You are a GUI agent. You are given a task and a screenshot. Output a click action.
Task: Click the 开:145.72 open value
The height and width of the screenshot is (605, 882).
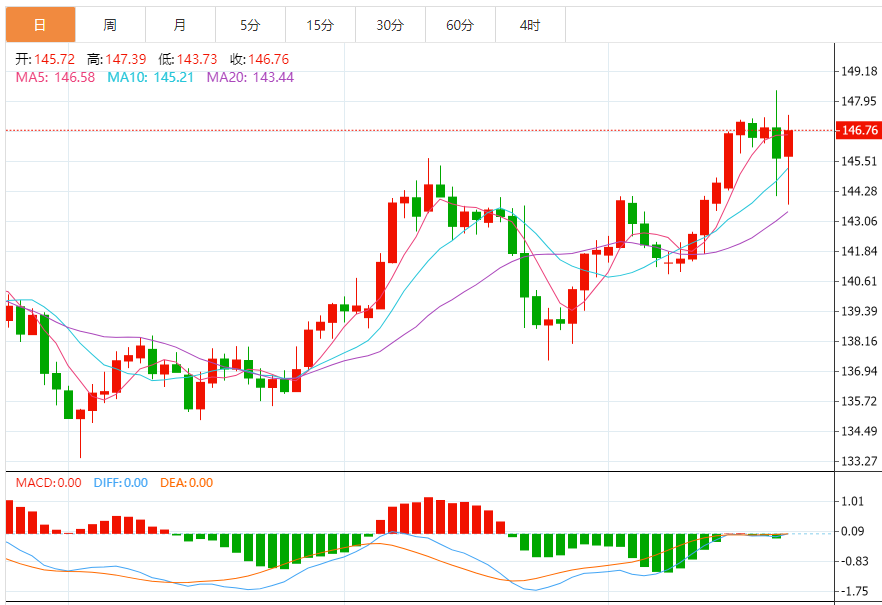tap(45, 59)
